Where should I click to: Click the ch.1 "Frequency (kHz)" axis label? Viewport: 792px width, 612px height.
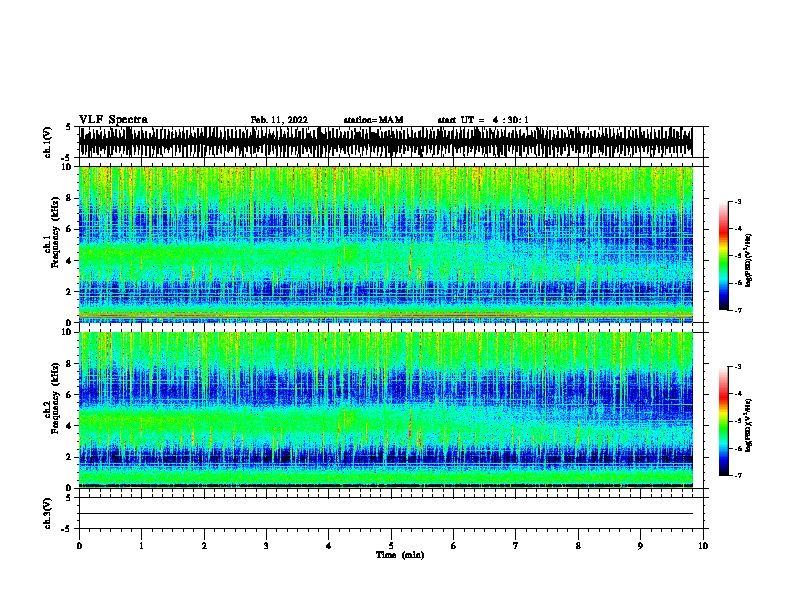click(x=56, y=233)
